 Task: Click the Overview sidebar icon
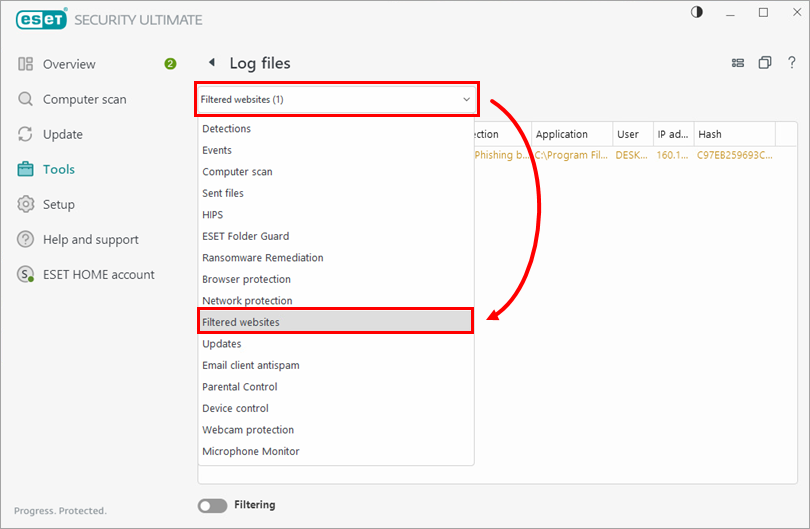pyautogui.click(x=26, y=64)
